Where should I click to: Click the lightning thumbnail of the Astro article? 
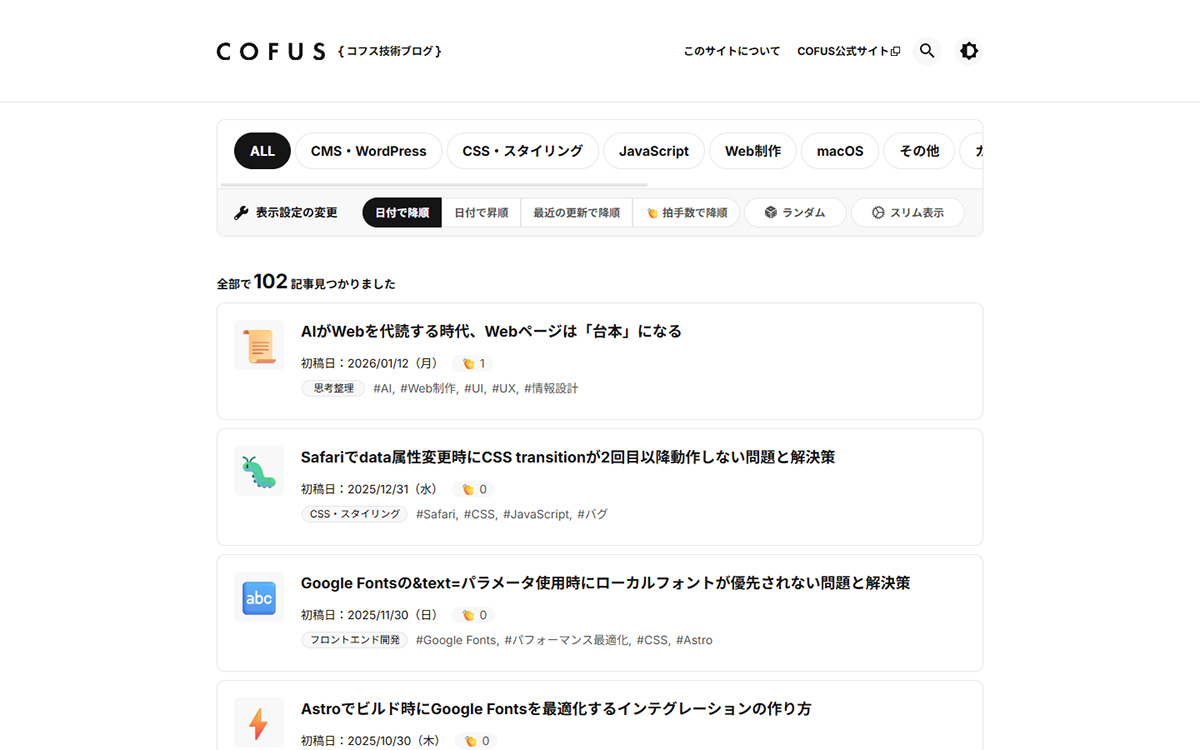coord(258,722)
